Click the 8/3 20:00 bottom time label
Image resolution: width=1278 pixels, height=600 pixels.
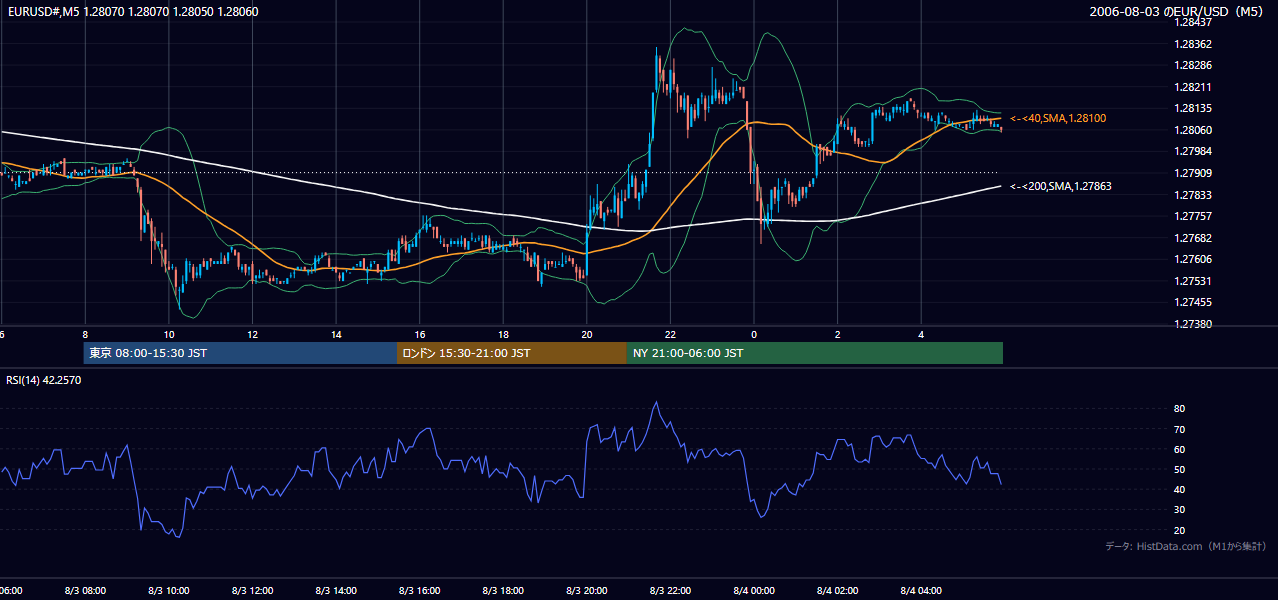coord(587,591)
